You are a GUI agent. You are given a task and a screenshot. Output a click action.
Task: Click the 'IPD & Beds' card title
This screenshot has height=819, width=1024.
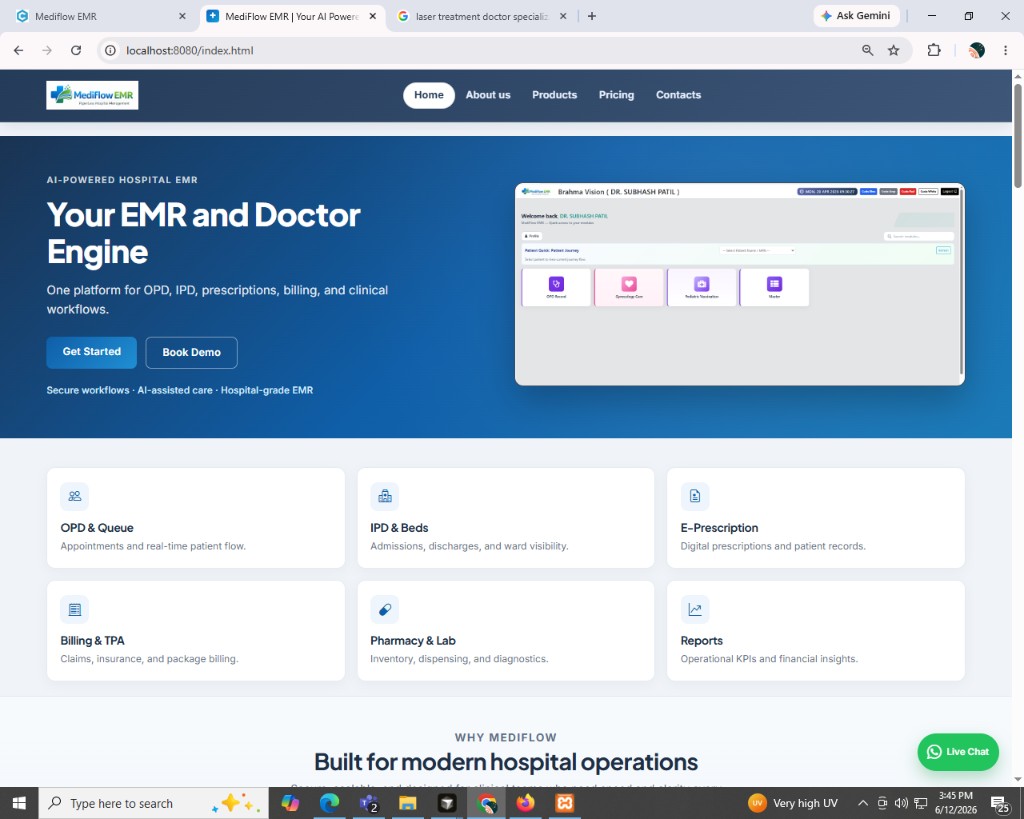coord(399,528)
